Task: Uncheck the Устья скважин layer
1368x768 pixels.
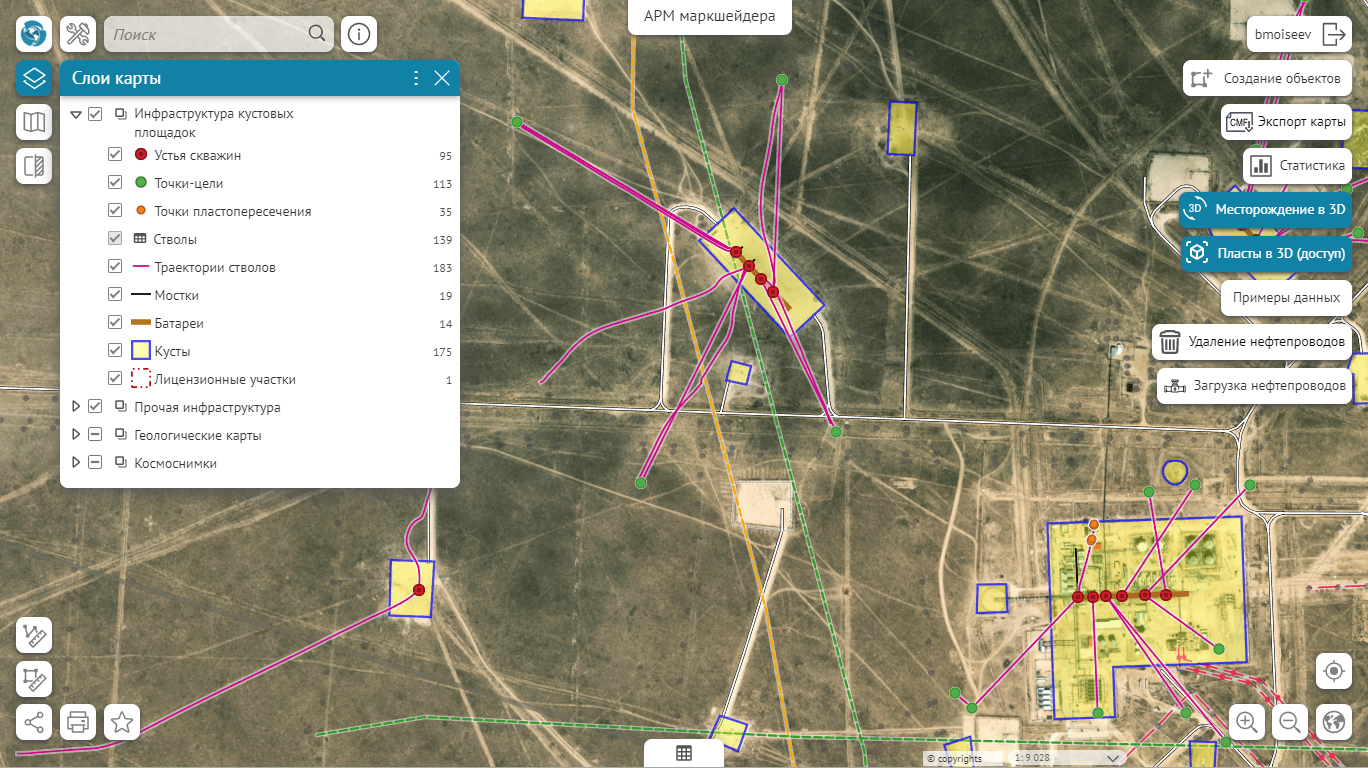Action: [115, 155]
